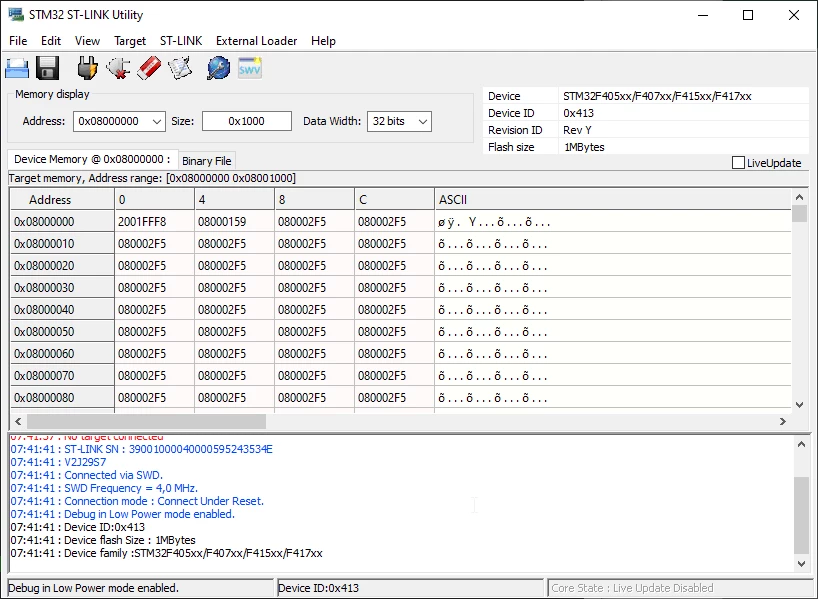Click log line V2J29S7
The image size is (818, 599).
coord(58,462)
